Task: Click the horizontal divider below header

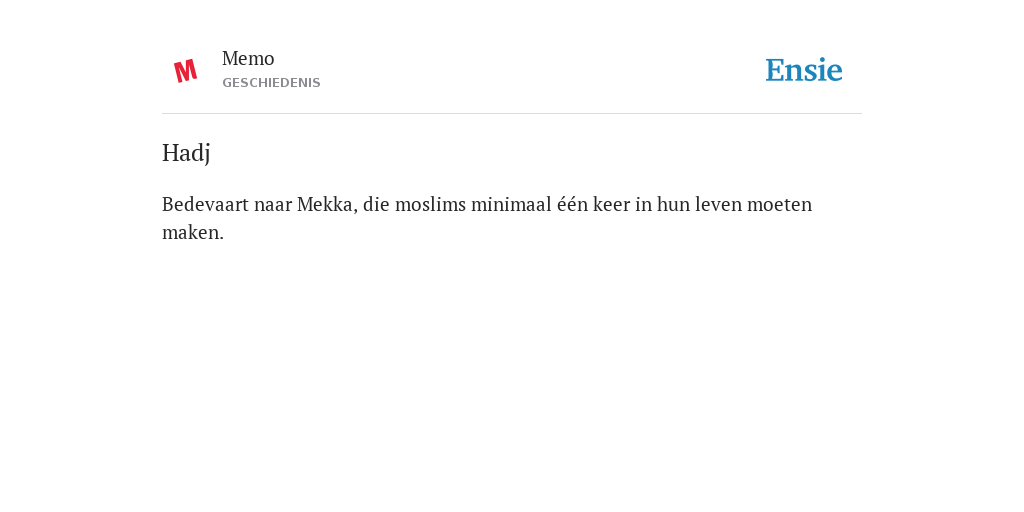Action: click(x=512, y=114)
